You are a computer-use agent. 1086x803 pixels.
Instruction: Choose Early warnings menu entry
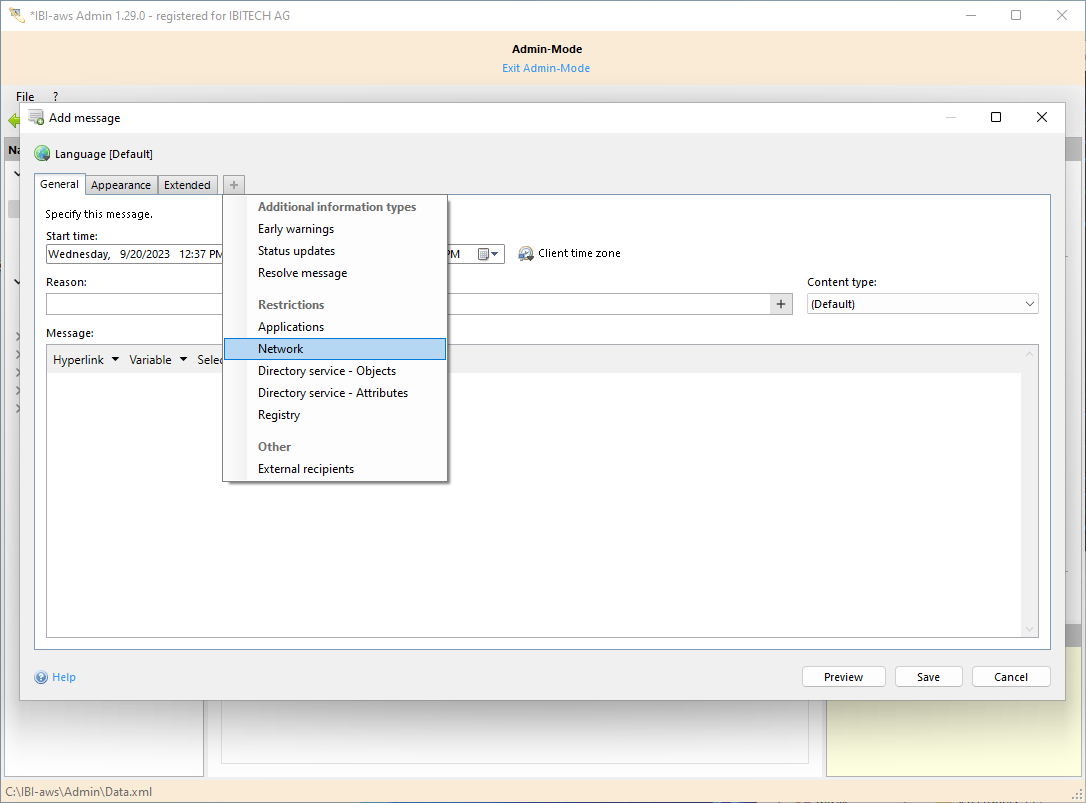point(296,229)
